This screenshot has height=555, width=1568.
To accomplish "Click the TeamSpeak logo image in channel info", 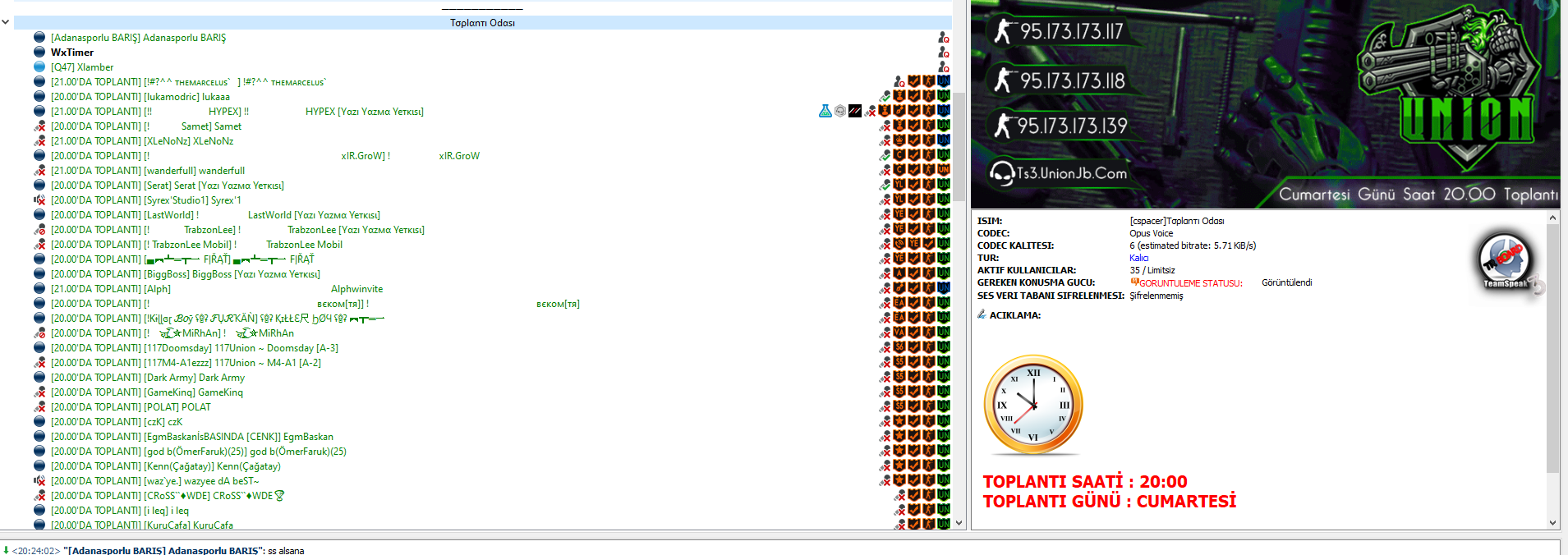I will (1510, 263).
